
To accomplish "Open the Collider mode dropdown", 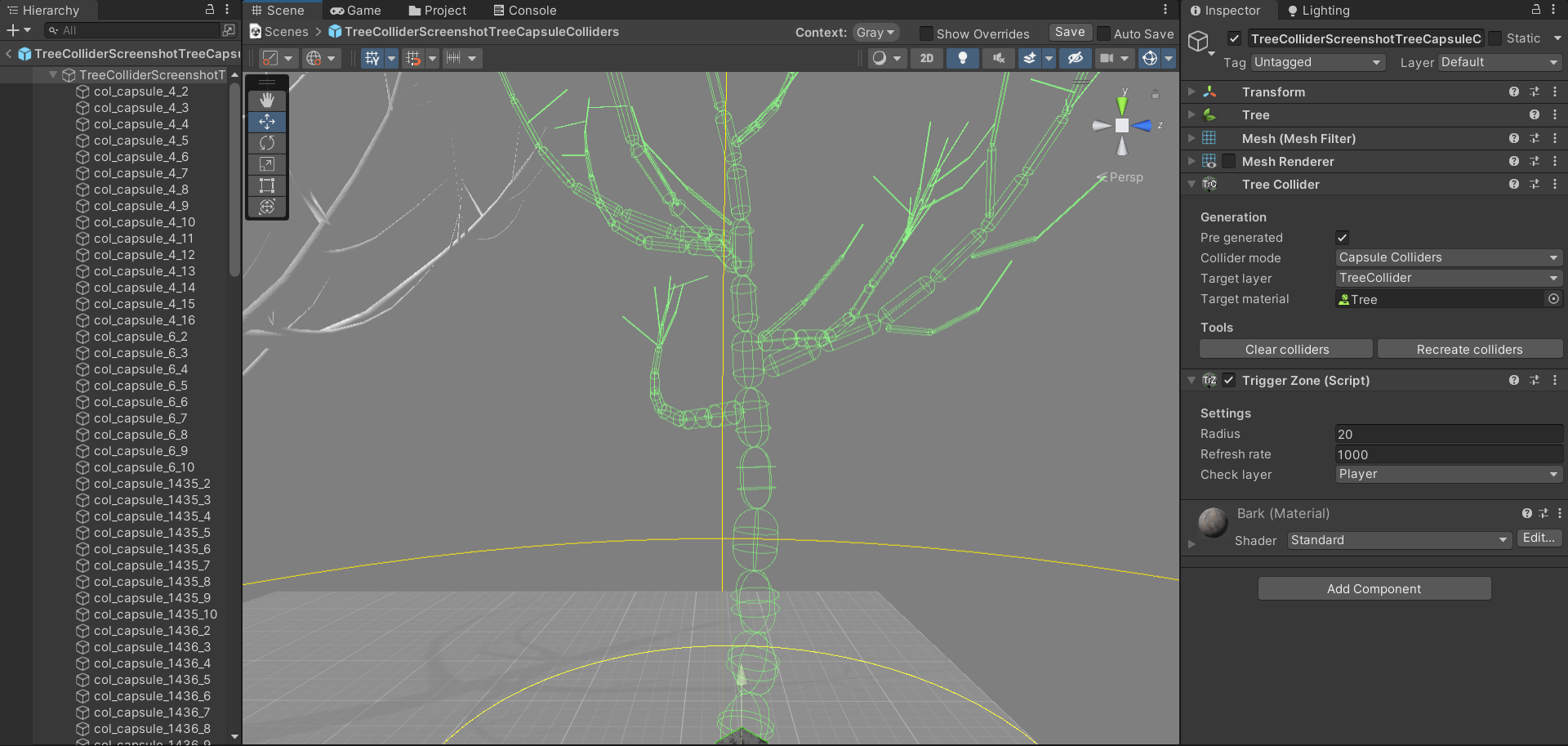I will coord(1448,257).
